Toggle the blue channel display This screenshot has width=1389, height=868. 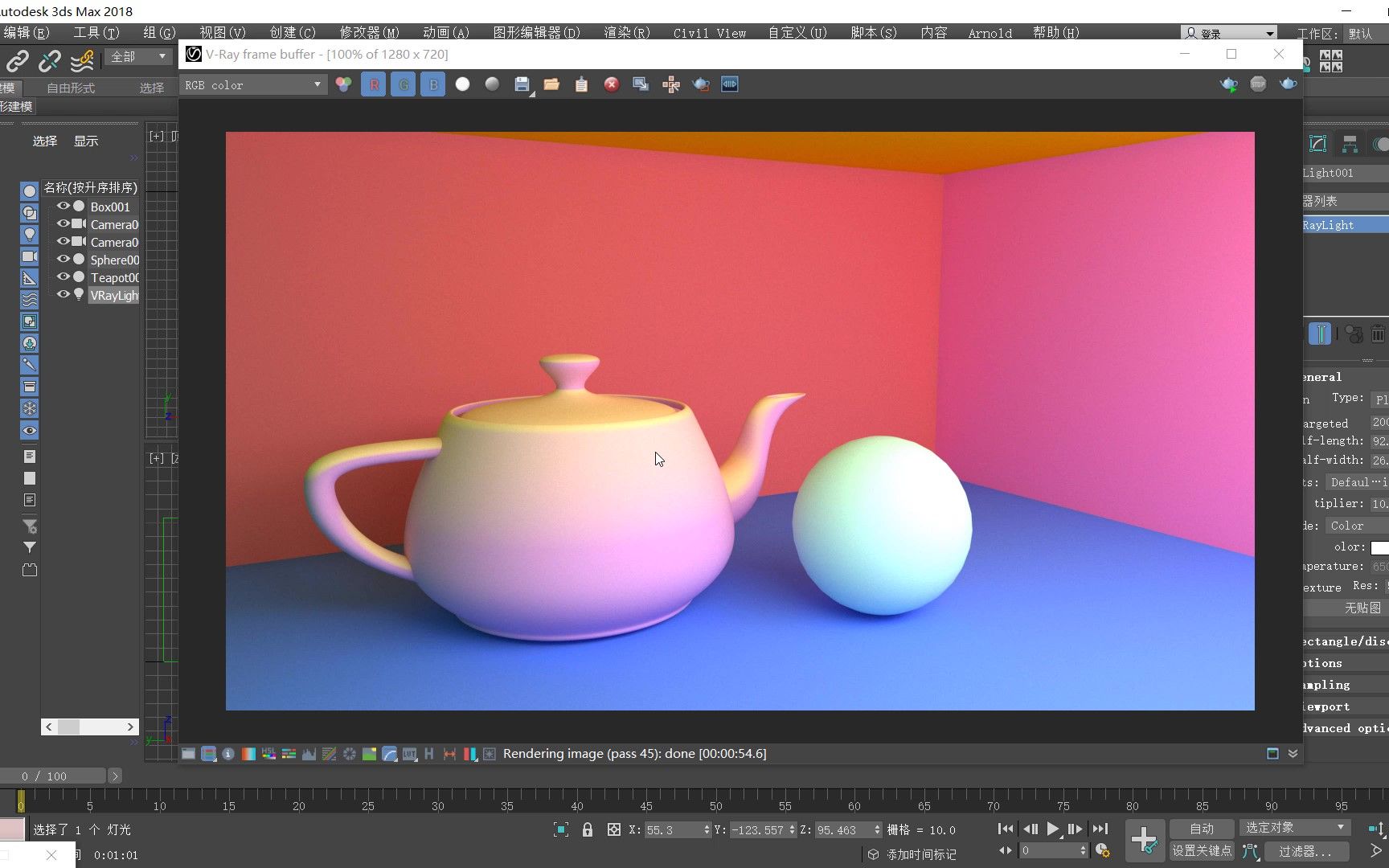click(432, 84)
